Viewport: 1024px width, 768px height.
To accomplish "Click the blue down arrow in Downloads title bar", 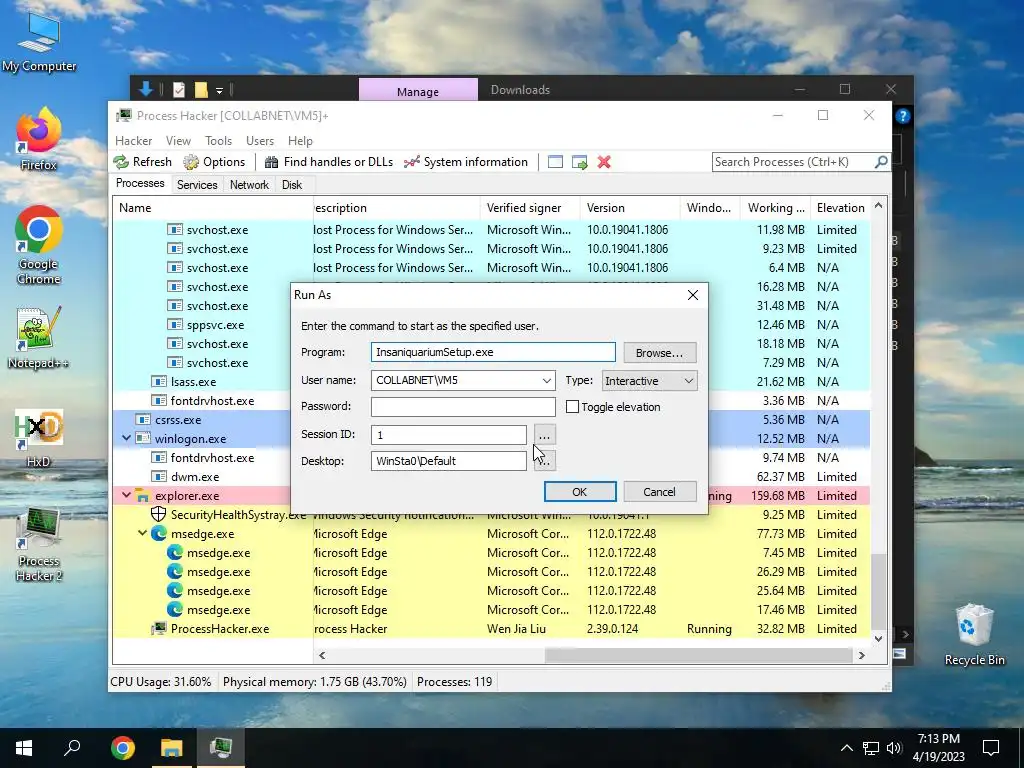I will (x=146, y=89).
